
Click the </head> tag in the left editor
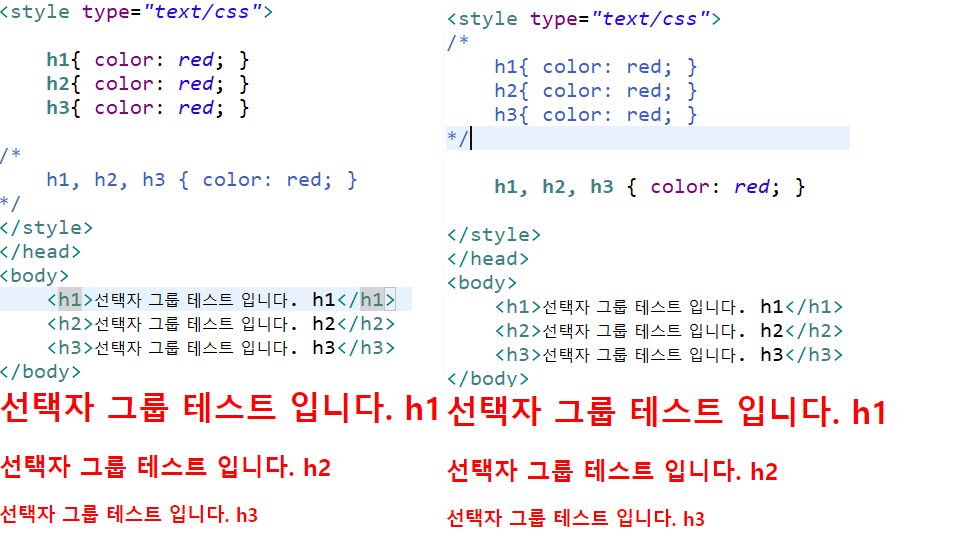(x=40, y=252)
